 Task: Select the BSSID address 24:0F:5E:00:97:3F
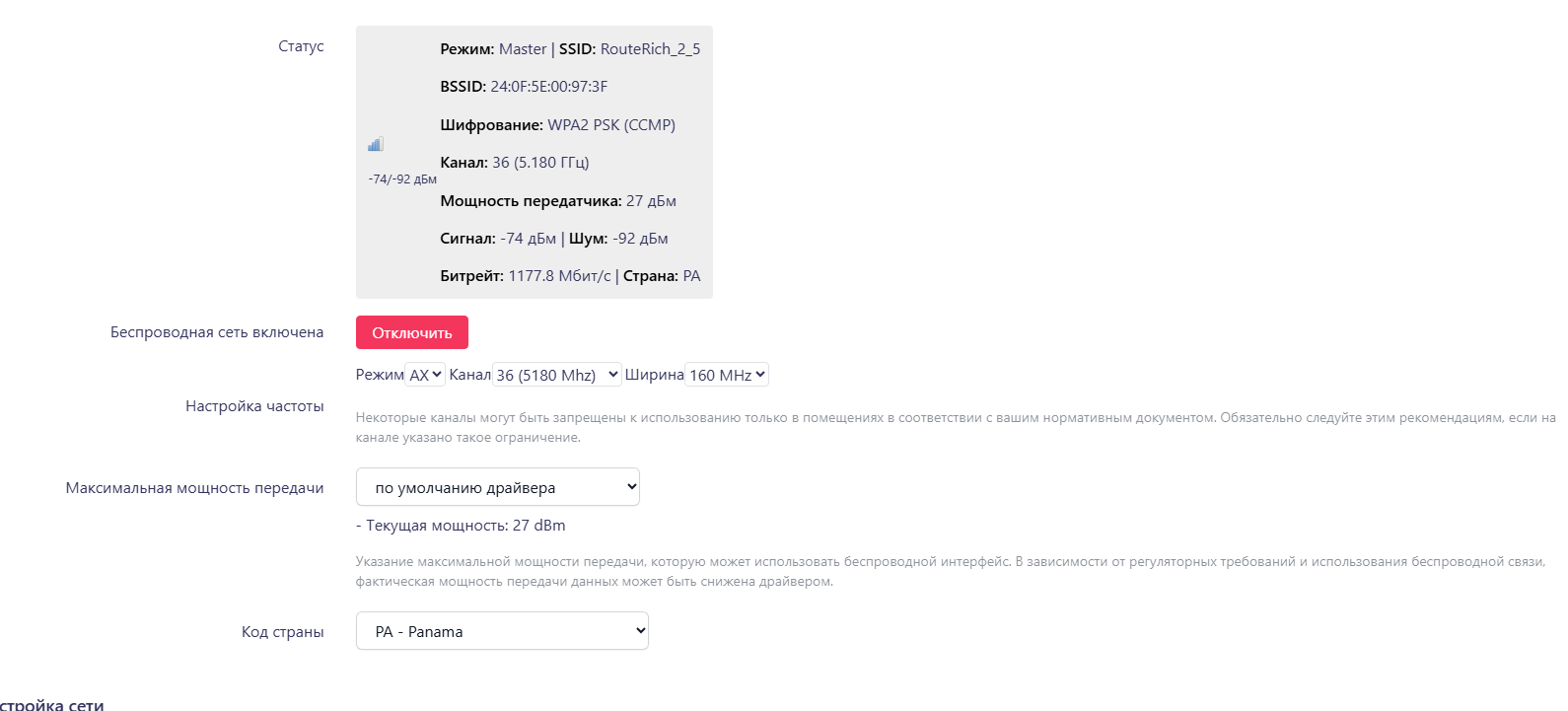(549, 87)
